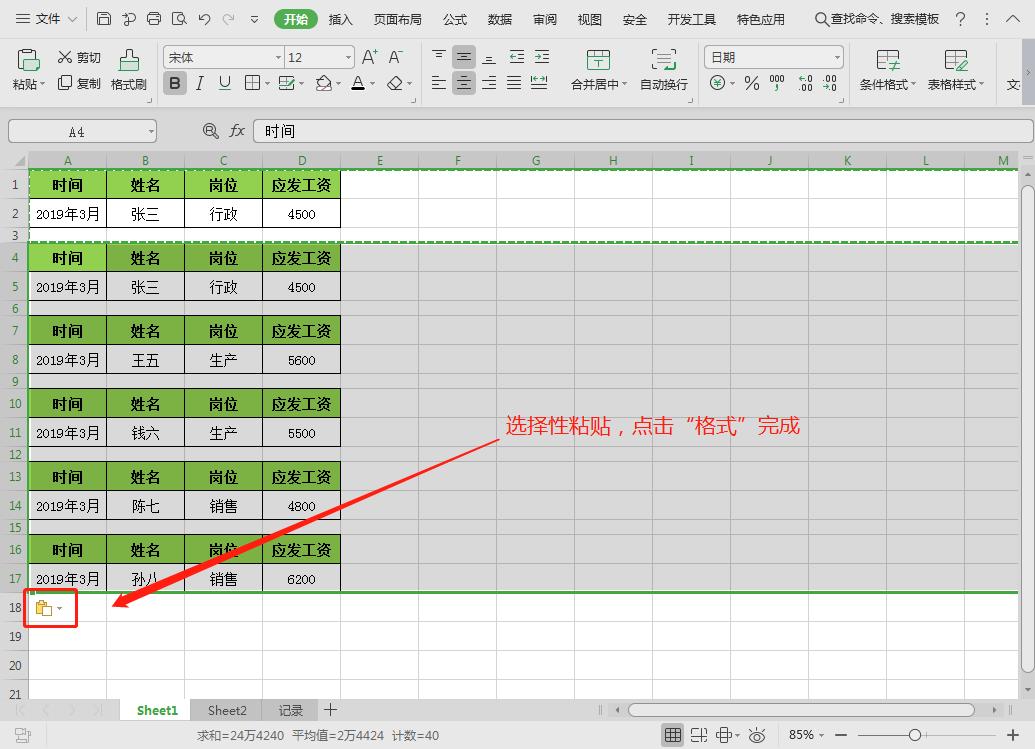Viewport: 1035px width, 749px height.
Task: Click the Cut (剪切) icon
Action: pos(79,57)
